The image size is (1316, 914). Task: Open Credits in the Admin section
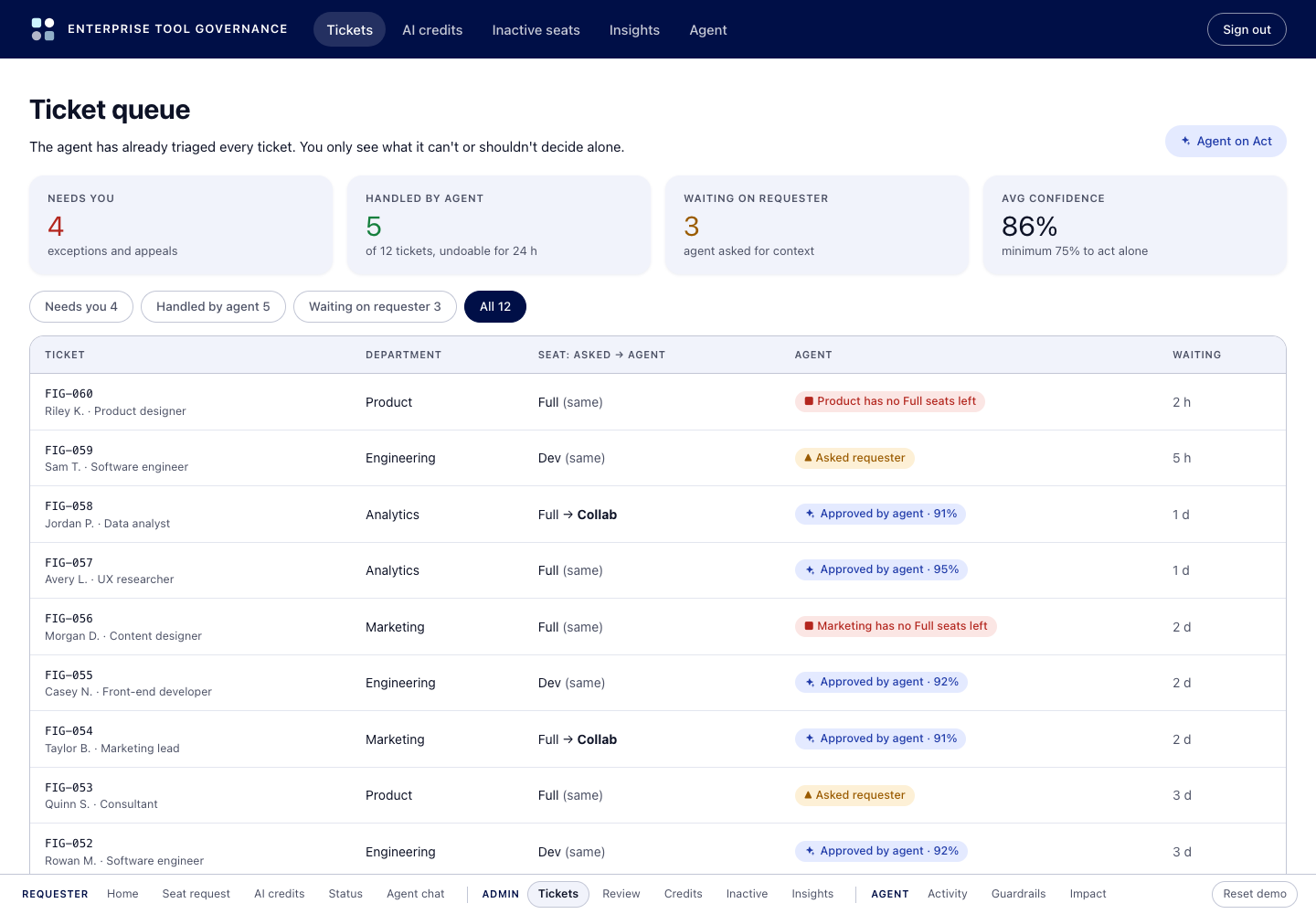(684, 894)
